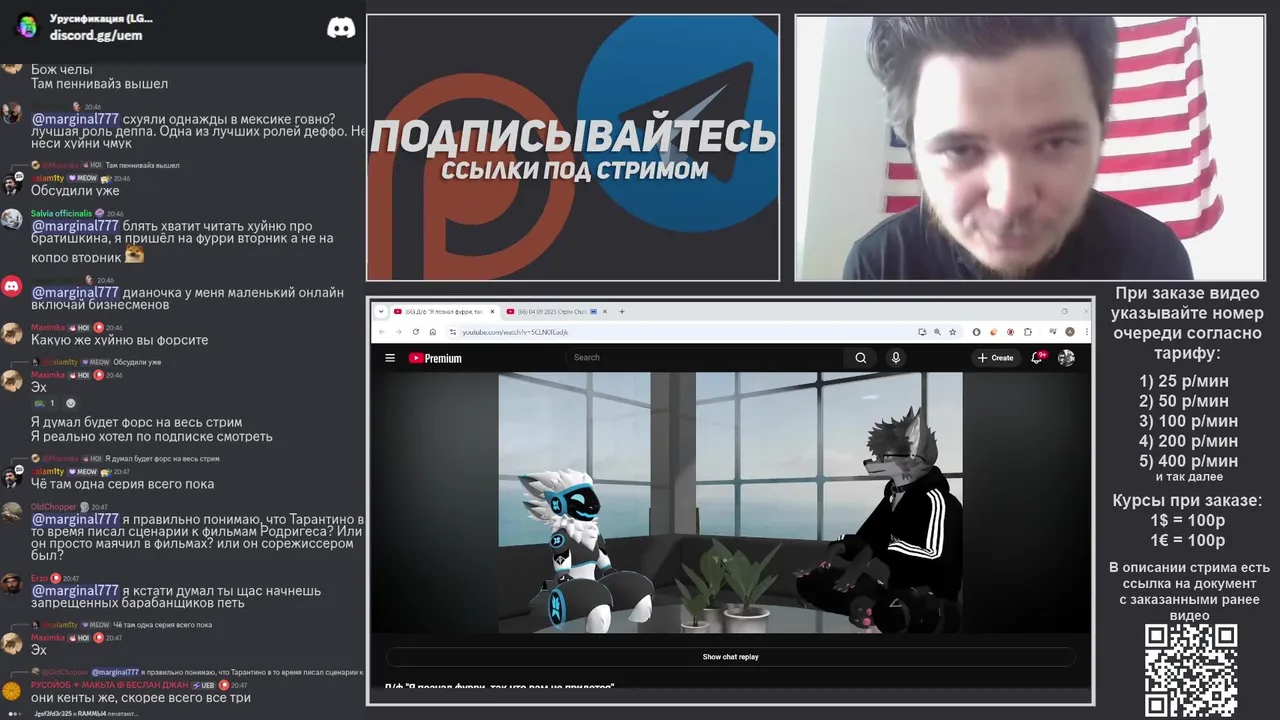Click the username 'OldChopper'
Image resolution: width=1280 pixels, height=720 pixels.
(x=53, y=507)
